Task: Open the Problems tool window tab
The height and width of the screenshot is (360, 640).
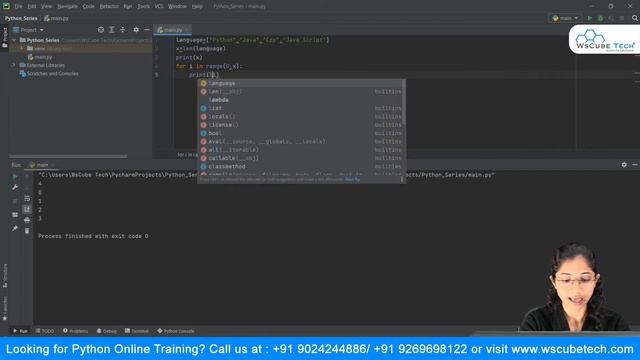Action: point(76,331)
